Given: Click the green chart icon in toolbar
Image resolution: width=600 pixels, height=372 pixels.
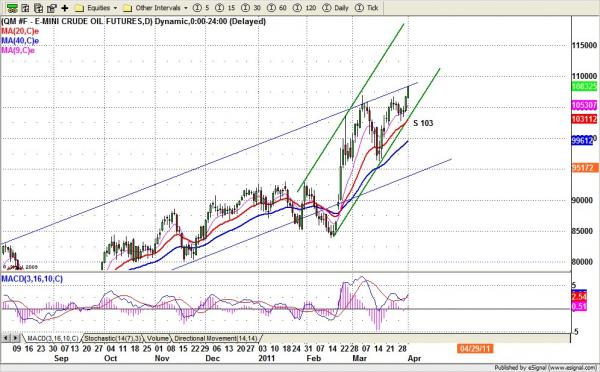Looking at the screenshot, I should coord(12,8).
